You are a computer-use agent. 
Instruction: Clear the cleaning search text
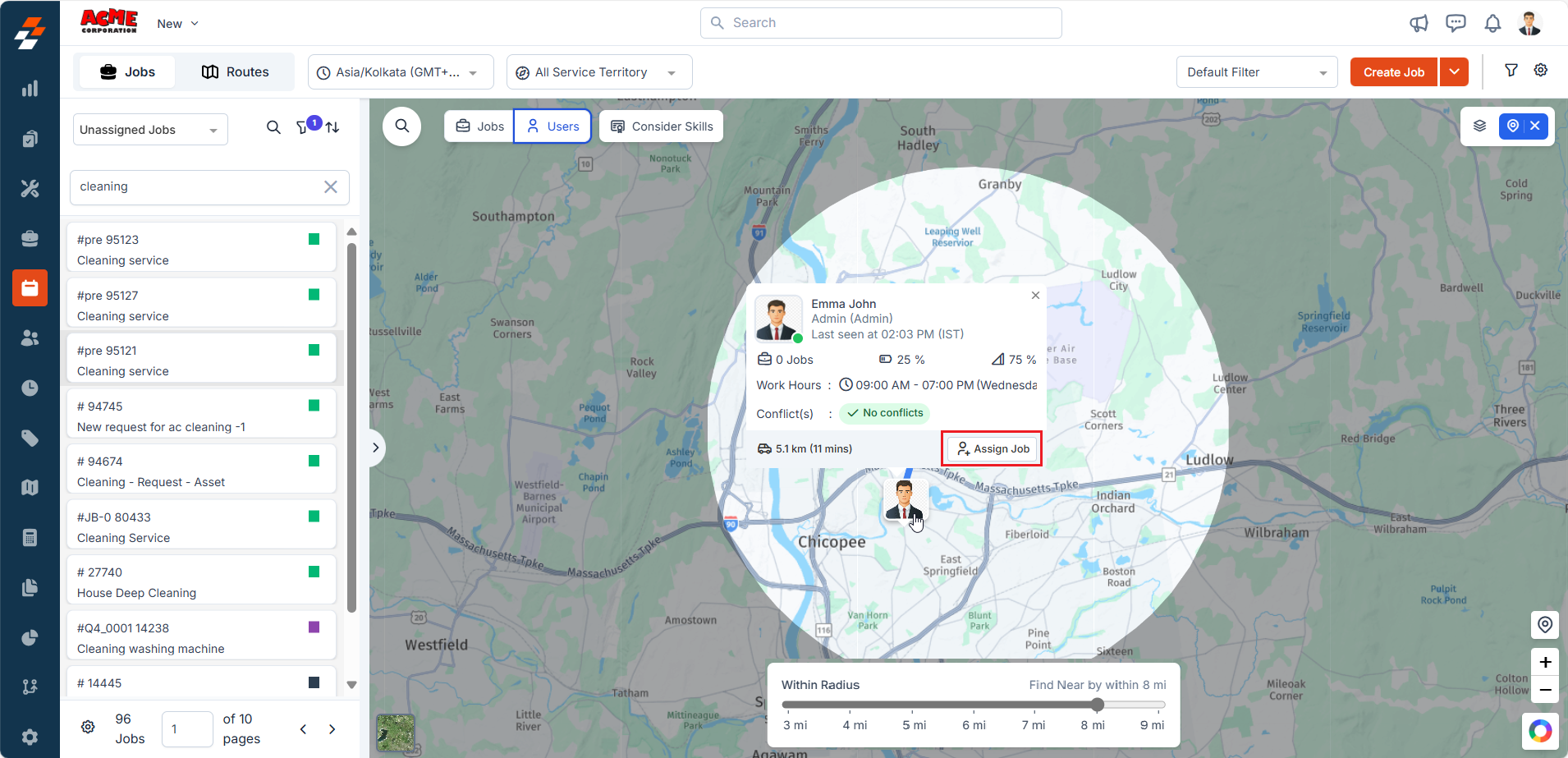[331, 187]
